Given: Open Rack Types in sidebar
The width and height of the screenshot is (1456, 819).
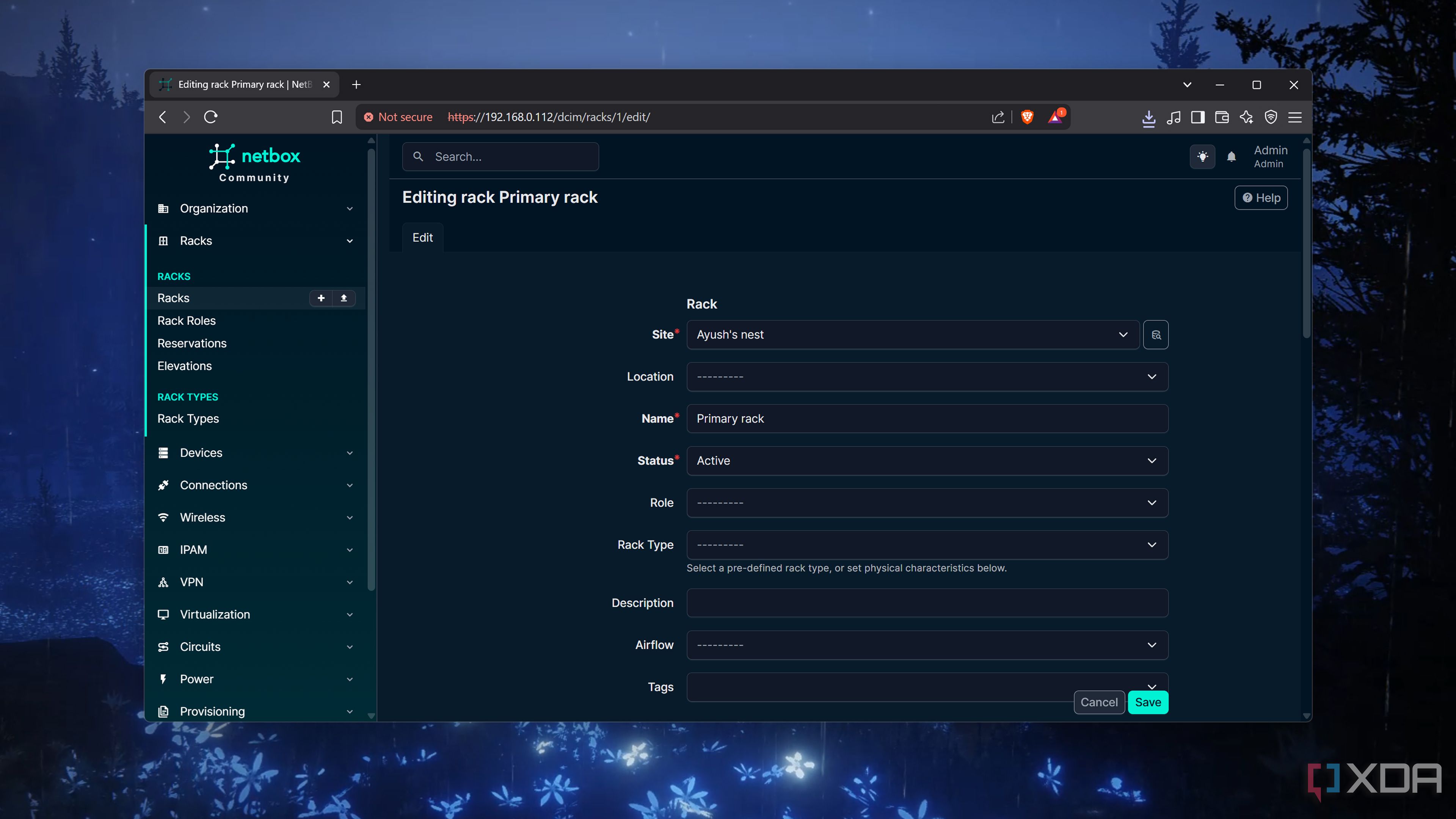Looking at the screenshot, I should [188, 419].
